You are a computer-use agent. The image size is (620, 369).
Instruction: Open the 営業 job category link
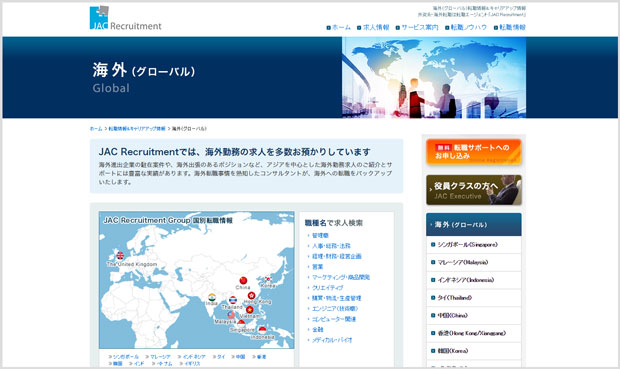[318, 267]
